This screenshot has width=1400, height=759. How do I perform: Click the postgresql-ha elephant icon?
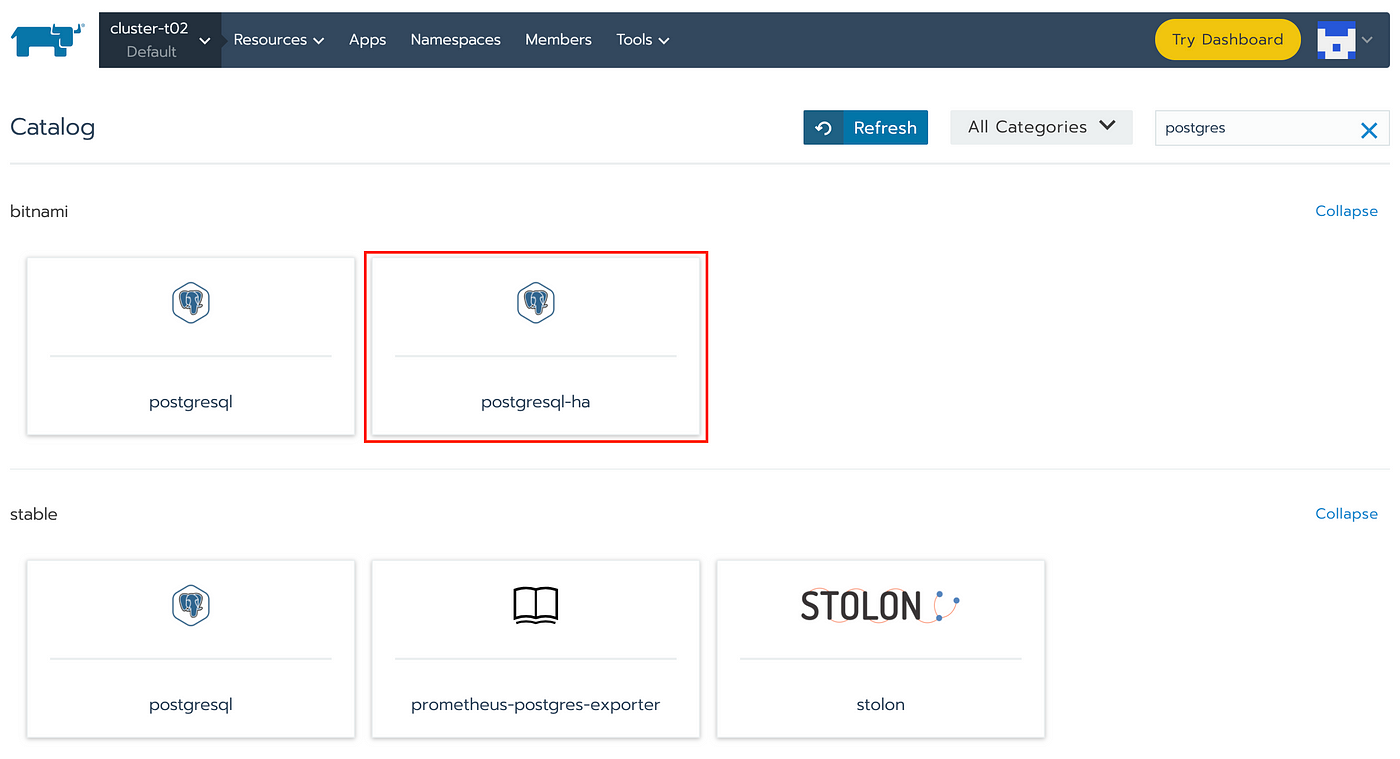(x=535, y=302)
